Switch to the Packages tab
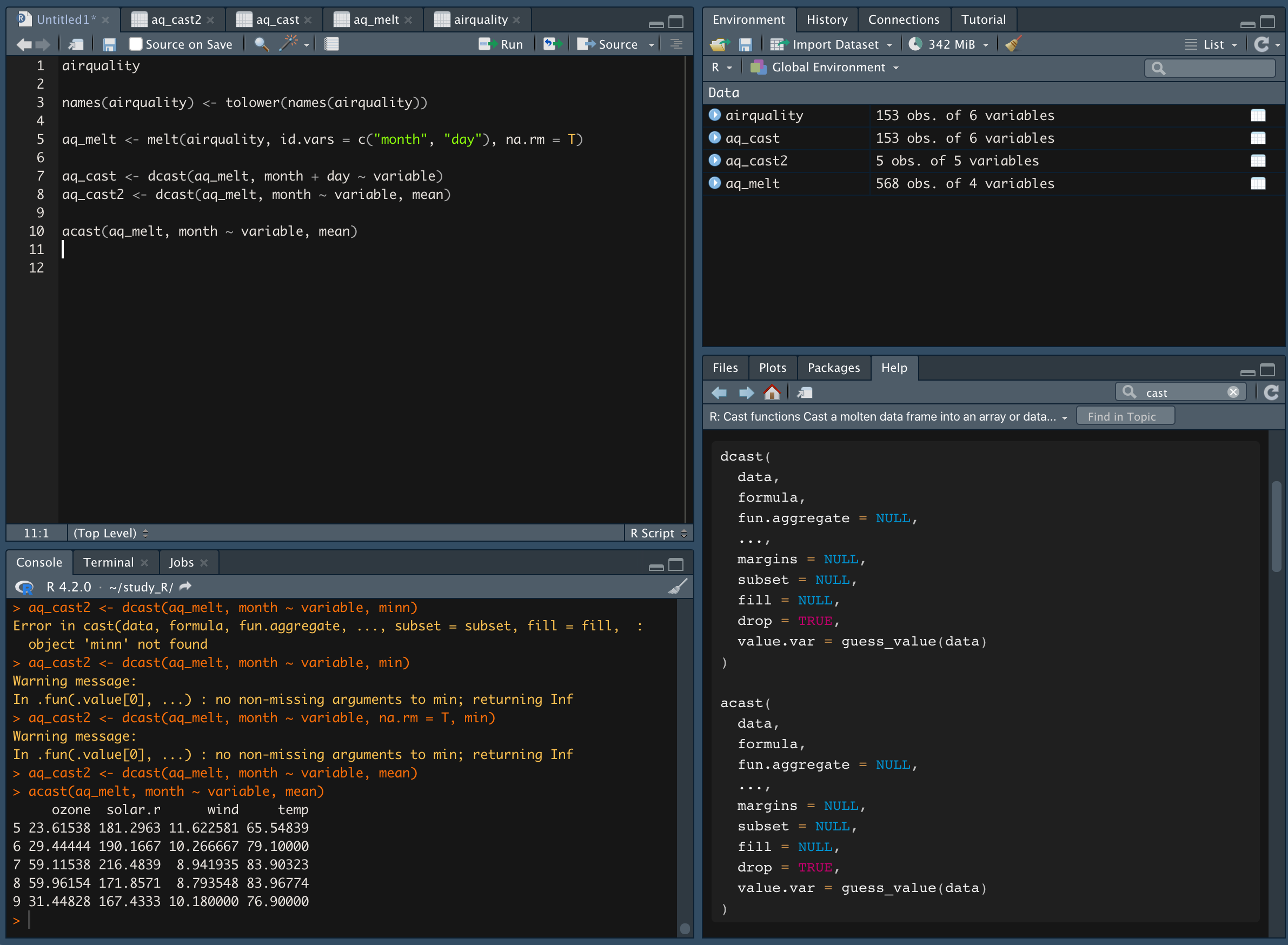 [834, 367]
